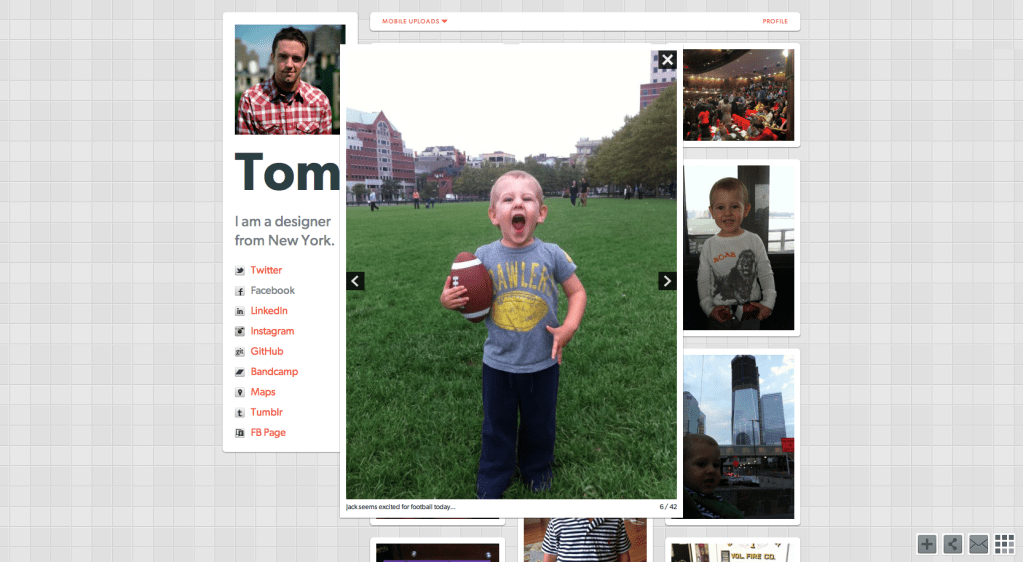Switch to the Profile tab
The height and width of the screenshot is (562, 1023).
coord(774,21)
